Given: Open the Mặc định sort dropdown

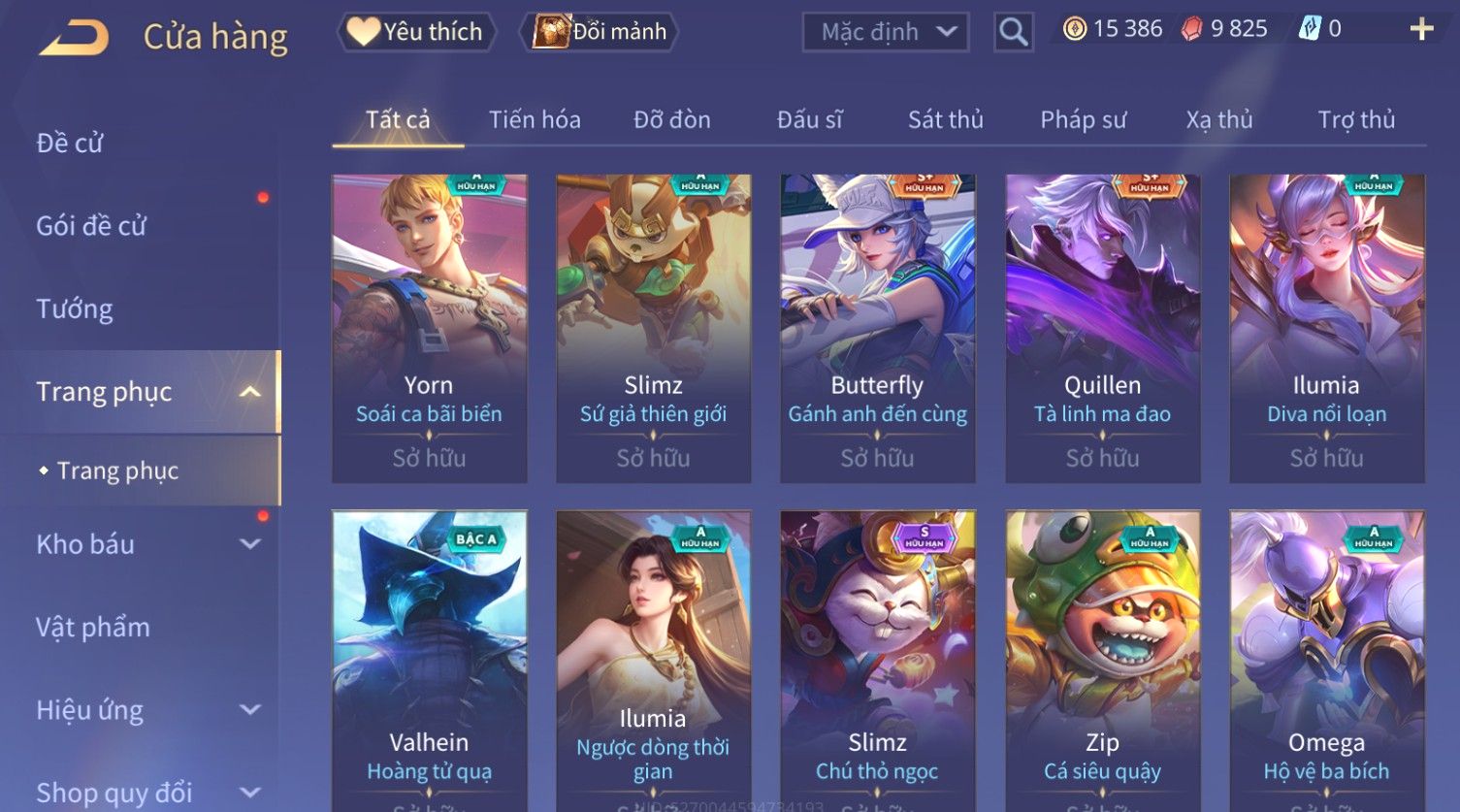Looking at the screenshot, I should [x=886, y=32].
